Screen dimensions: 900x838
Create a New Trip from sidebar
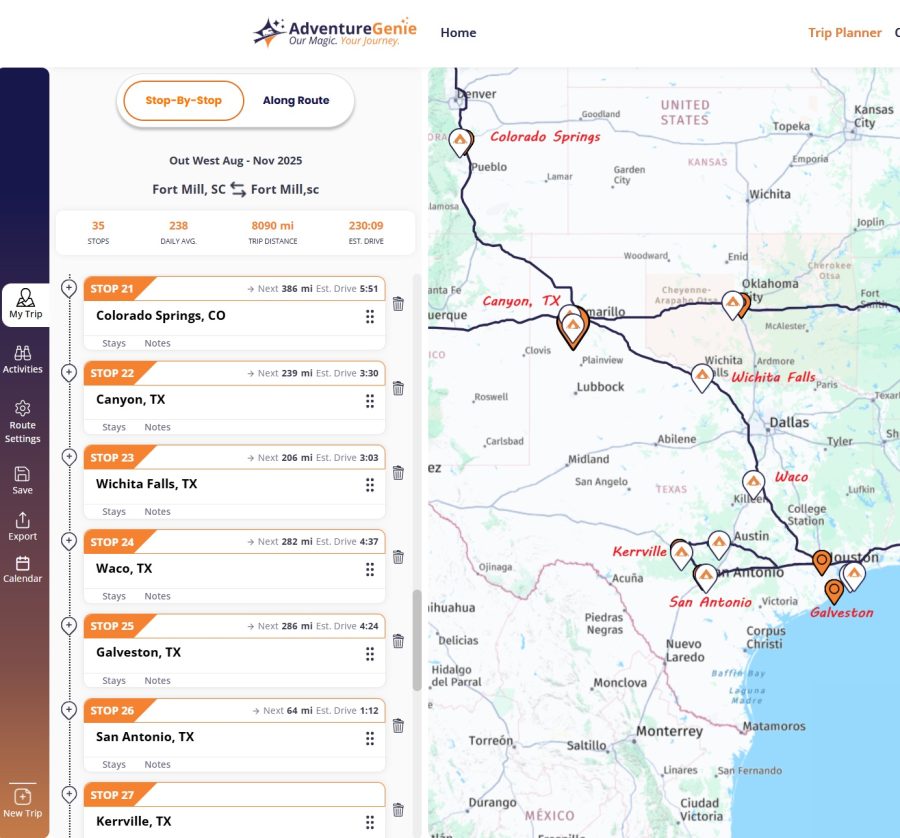click(x=22, y=801)
